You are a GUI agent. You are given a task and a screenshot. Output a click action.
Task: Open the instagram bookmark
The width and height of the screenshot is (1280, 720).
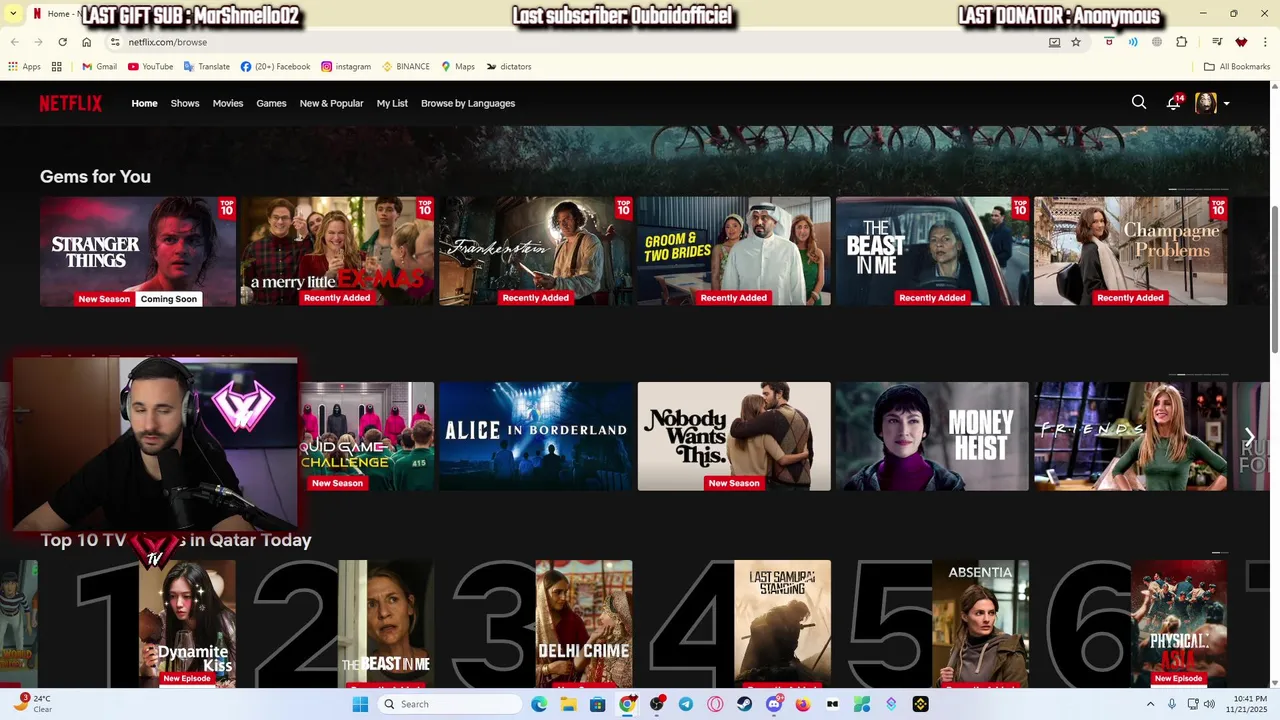coord(346,66)
